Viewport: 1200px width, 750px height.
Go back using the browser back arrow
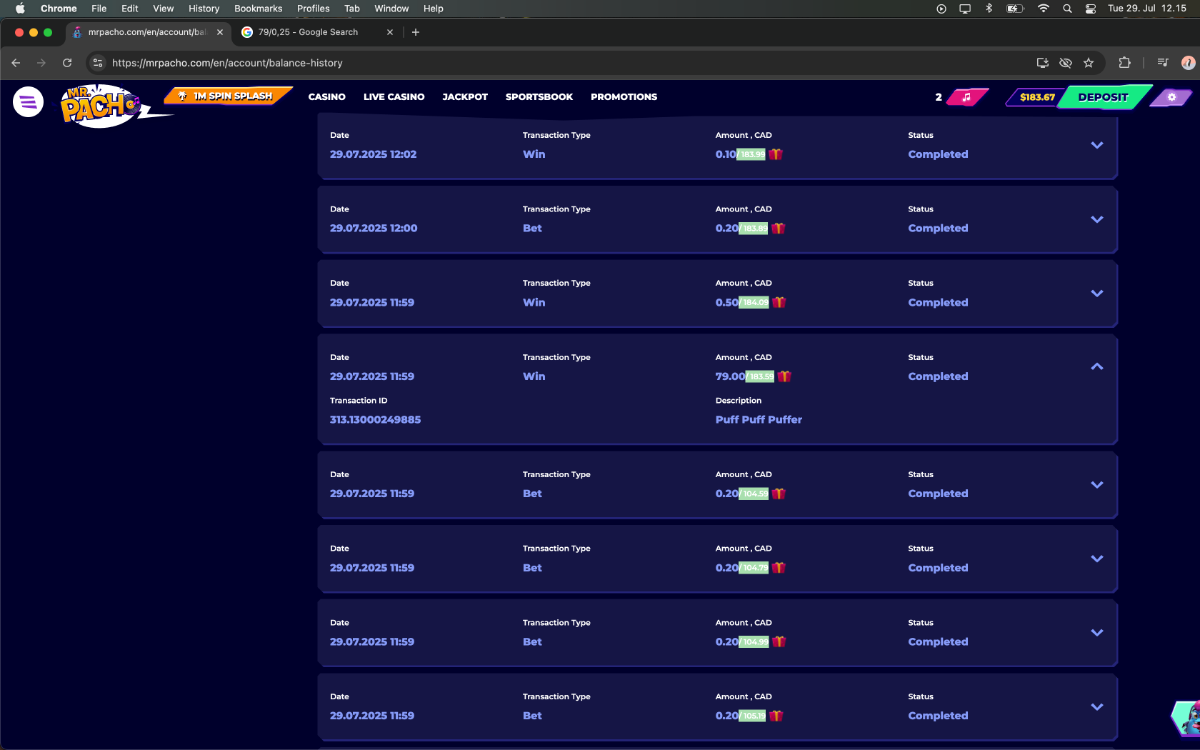pyautogui.click(x=16, y=62)
